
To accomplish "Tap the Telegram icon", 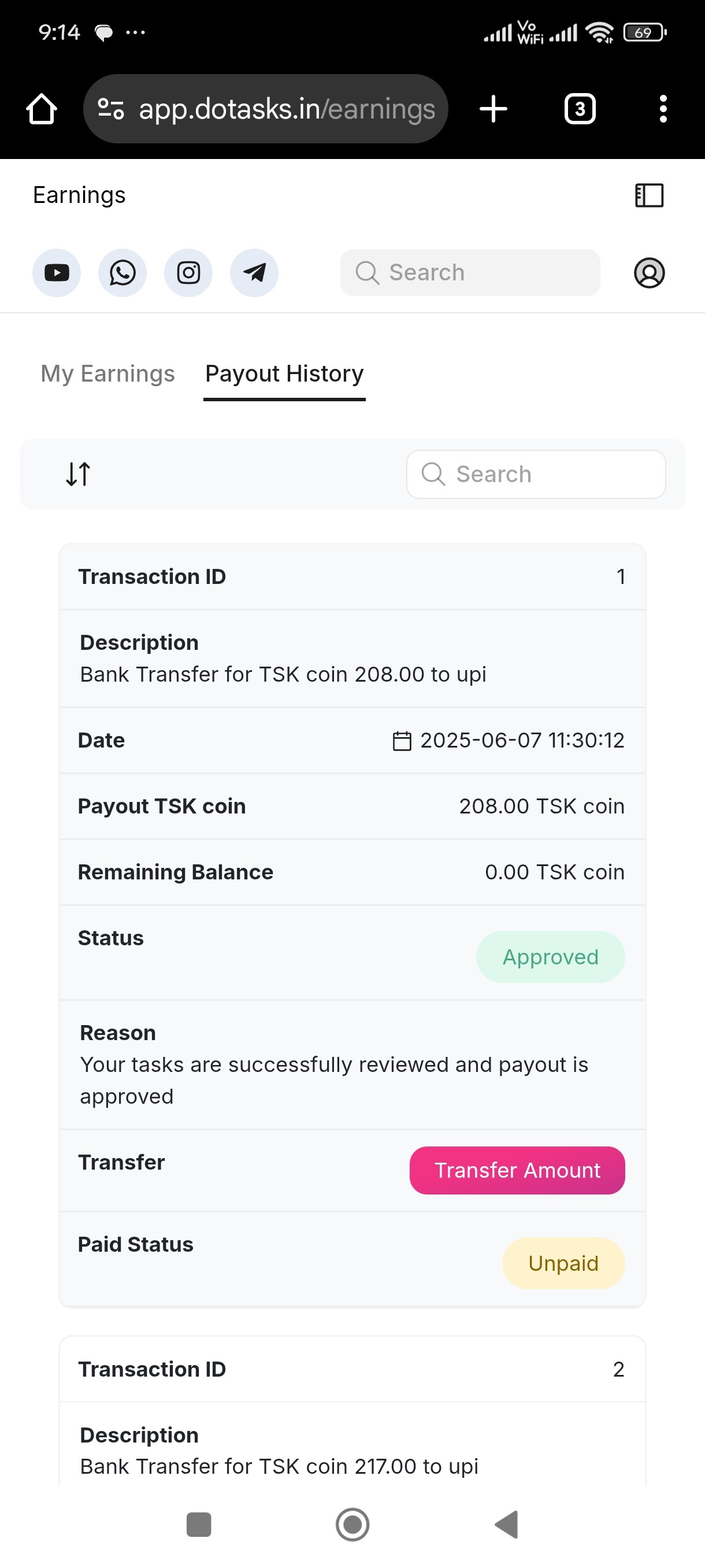I will 254,273.
